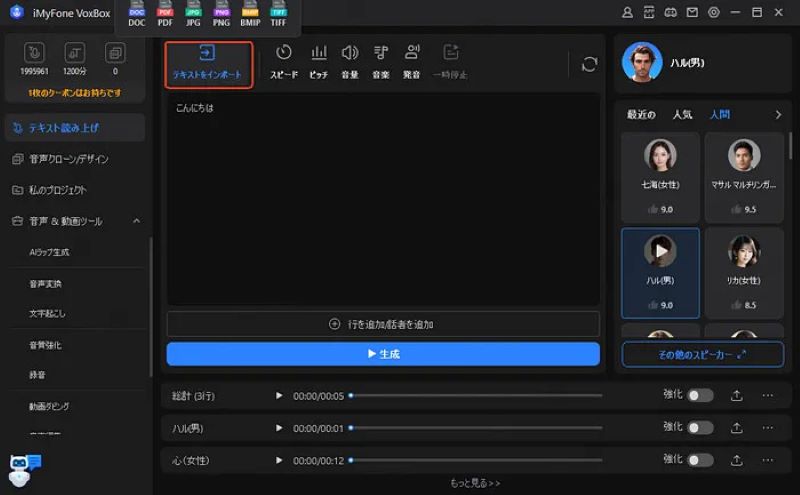The width and height of the screenshot is (800, 495).
Task: Open the settings gear in title bar
Action: pos(714,12)
